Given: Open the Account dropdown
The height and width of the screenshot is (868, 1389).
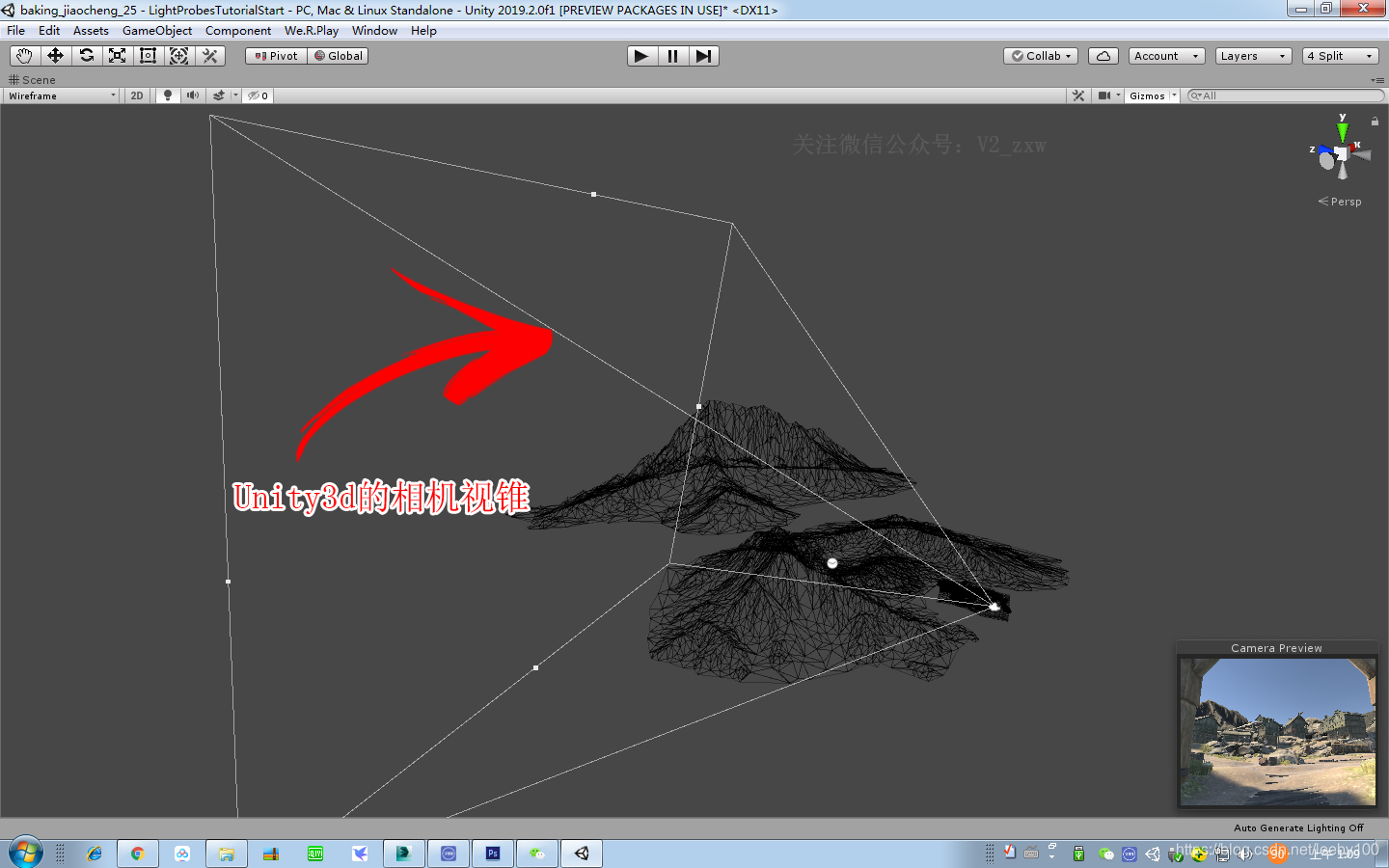Looking at the screenshot, I should click(x=1166, y=56).
